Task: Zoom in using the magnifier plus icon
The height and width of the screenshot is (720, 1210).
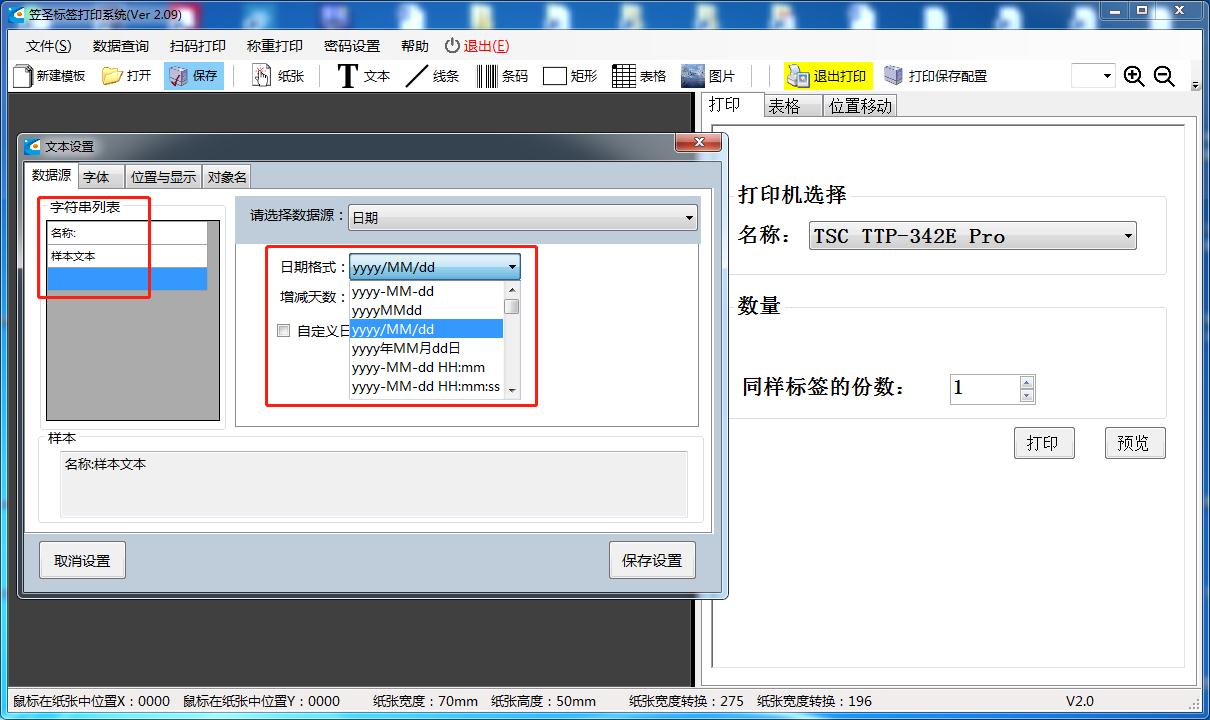Action: pos(1134,75)
